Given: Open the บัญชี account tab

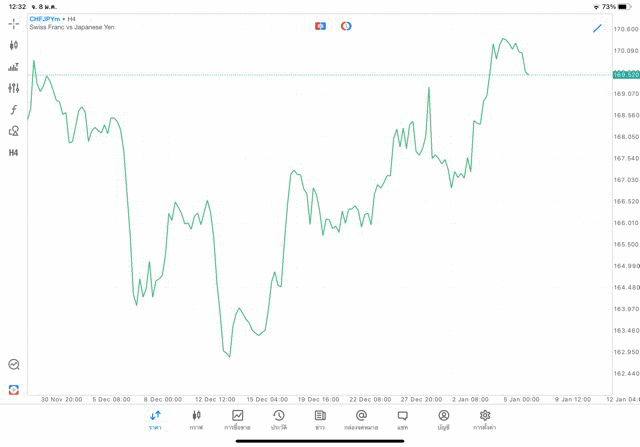Looking at the screenshot, I should click(443, 419).
